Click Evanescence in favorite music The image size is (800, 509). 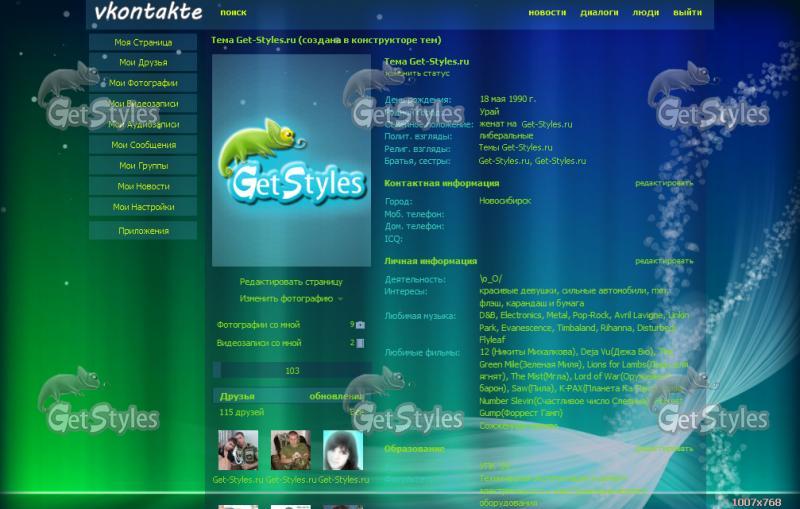(x=526, y=328)
